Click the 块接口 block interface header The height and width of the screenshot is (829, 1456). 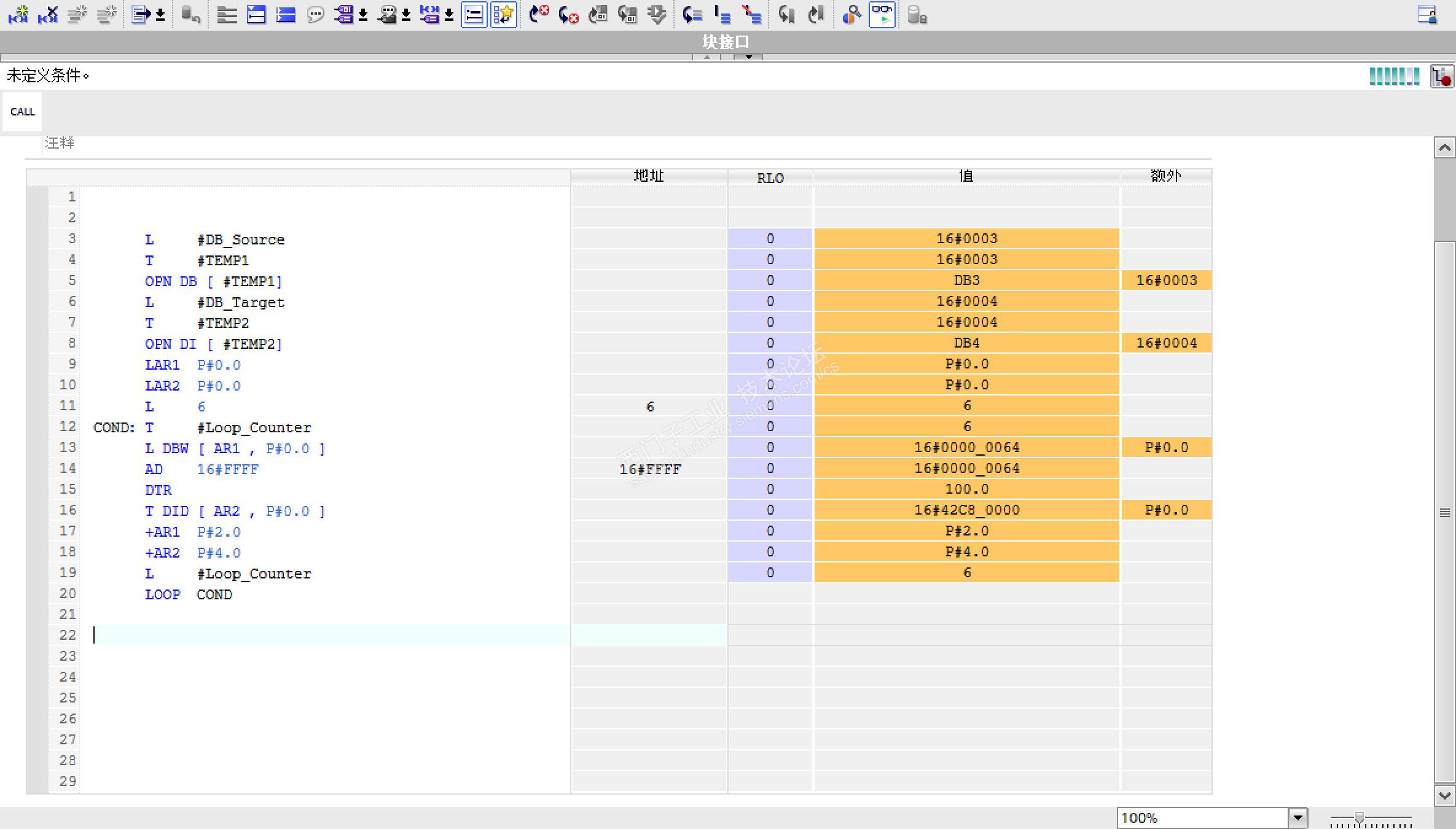pos(726,42)
